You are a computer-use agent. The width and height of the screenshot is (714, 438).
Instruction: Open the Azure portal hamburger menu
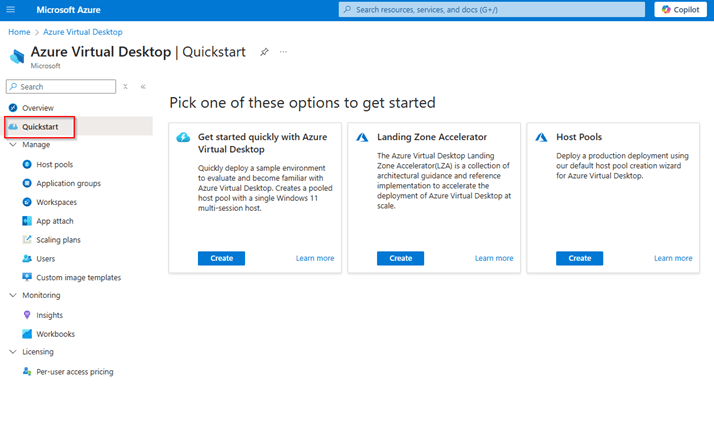(x=11, y=9)
